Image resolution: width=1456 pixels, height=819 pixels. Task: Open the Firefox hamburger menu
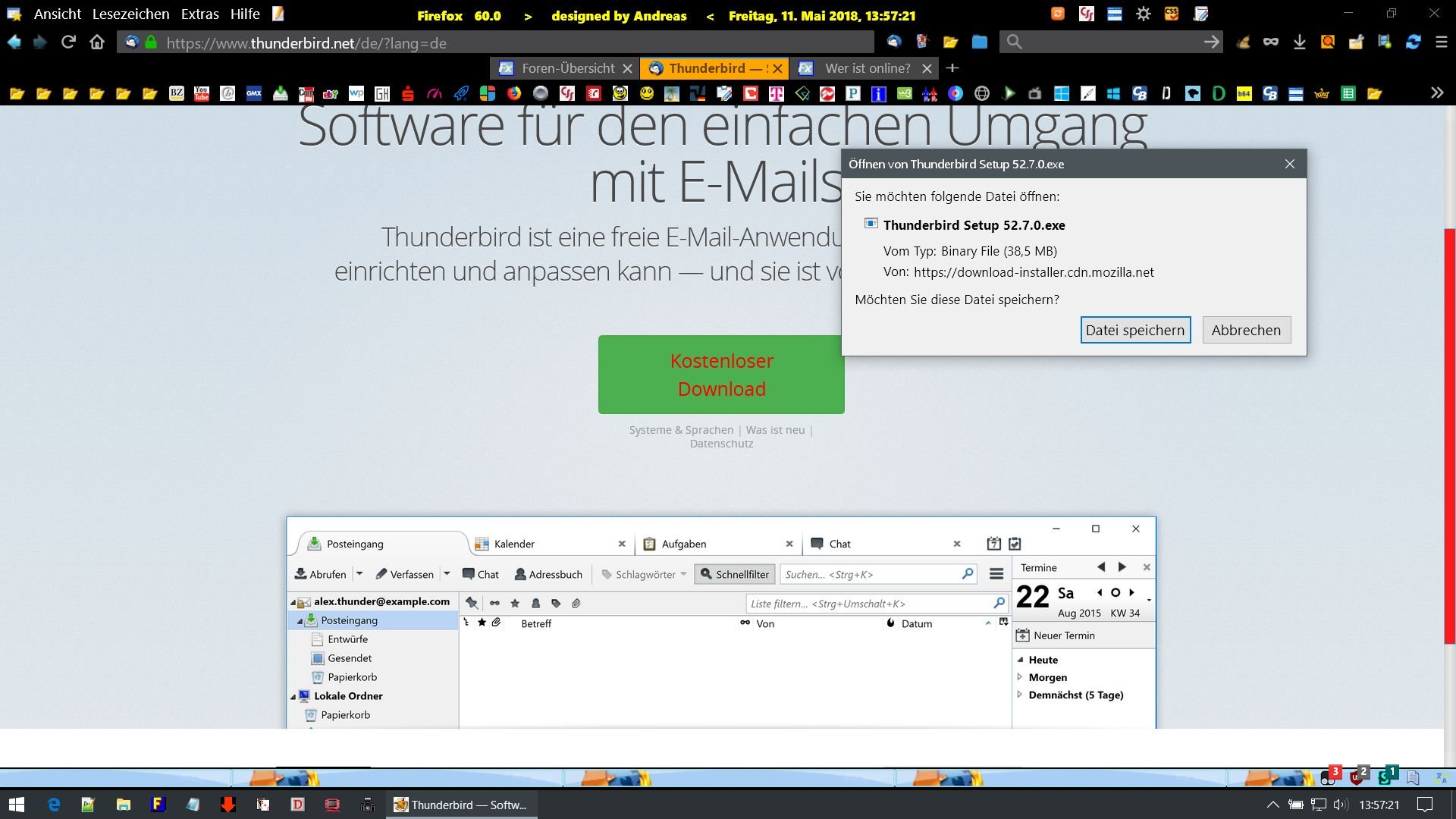point(1442,42)
